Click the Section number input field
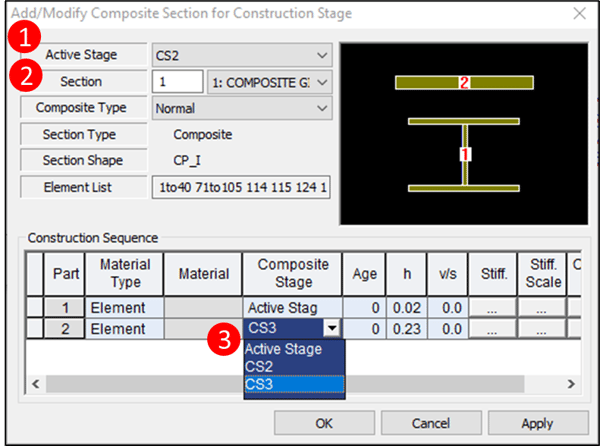This screenshot has height=446, width=600. (178, 82)
